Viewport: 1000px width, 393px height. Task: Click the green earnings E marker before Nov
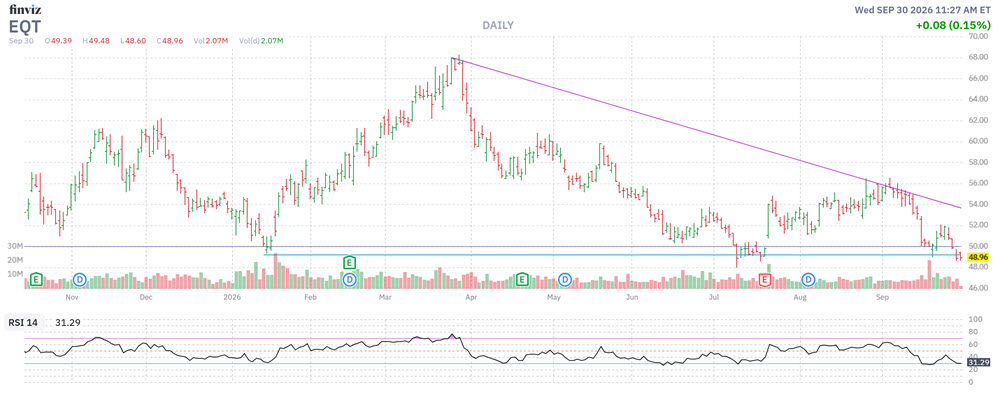coord(36,279)
